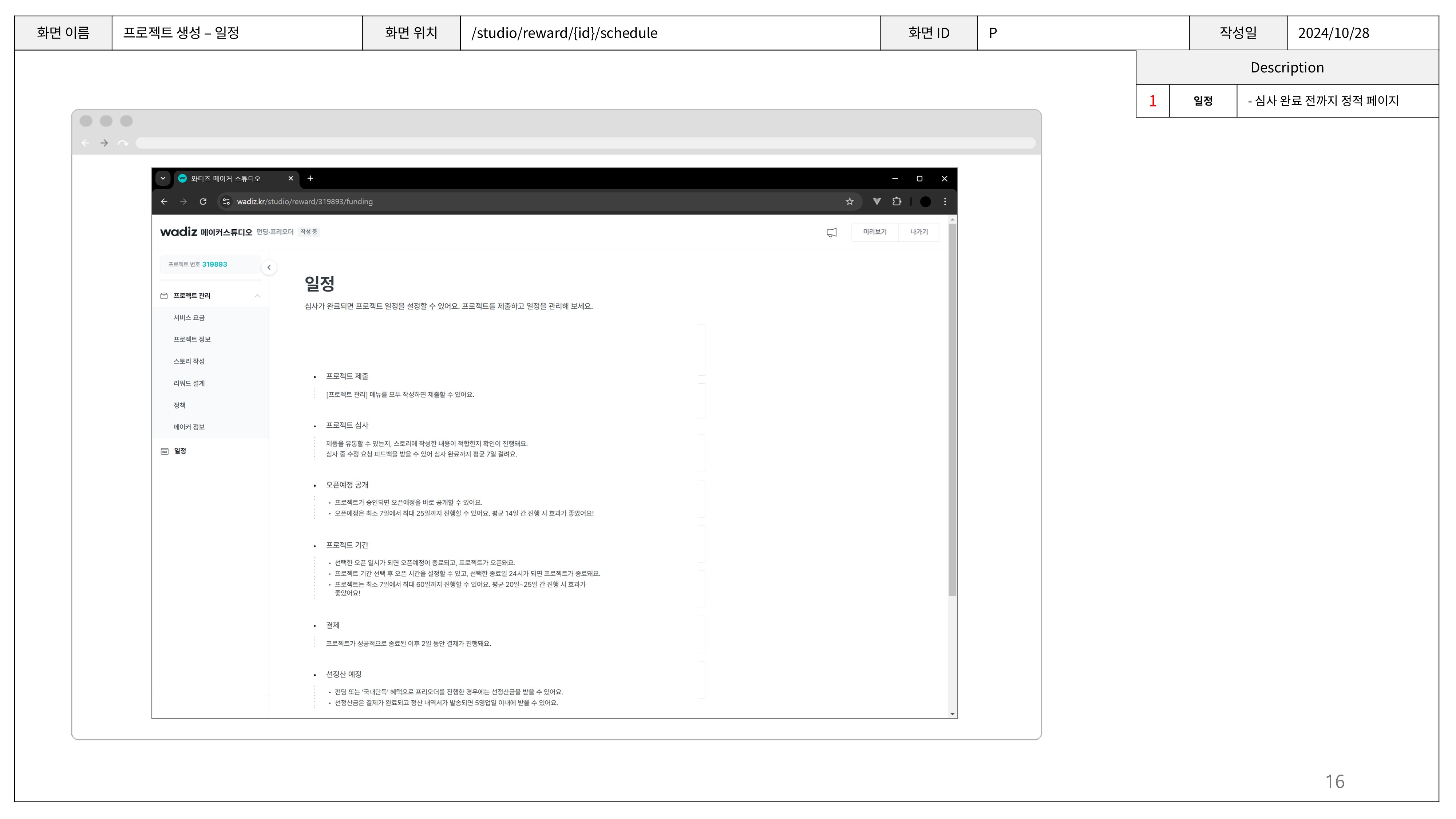The width and height of the screenshot is (1456, 819).
Task: Open 리워드 설계 menu item
Action: click(189, 383)
